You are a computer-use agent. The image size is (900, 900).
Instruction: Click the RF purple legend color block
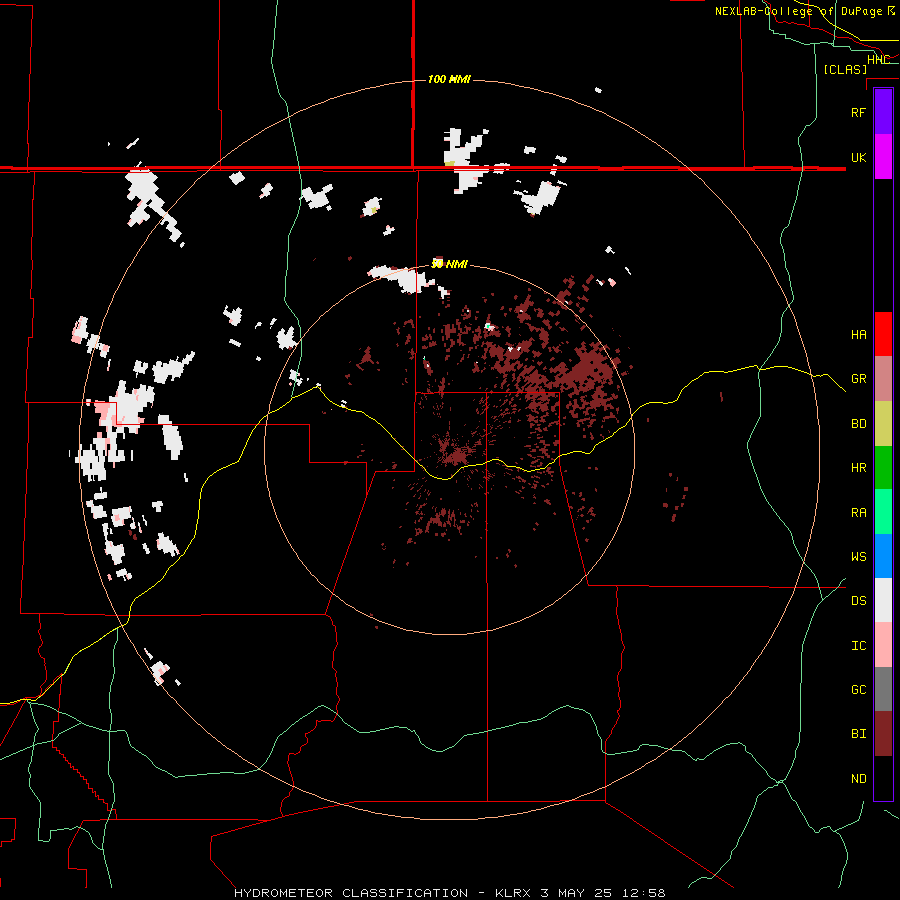pos(883,112)
